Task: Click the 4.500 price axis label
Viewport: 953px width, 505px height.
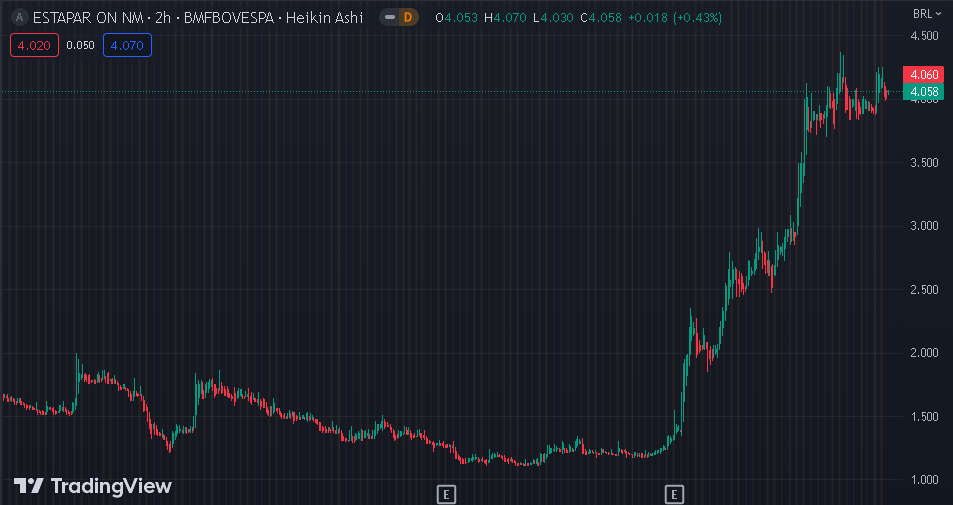Action: (x=924, y=36)
